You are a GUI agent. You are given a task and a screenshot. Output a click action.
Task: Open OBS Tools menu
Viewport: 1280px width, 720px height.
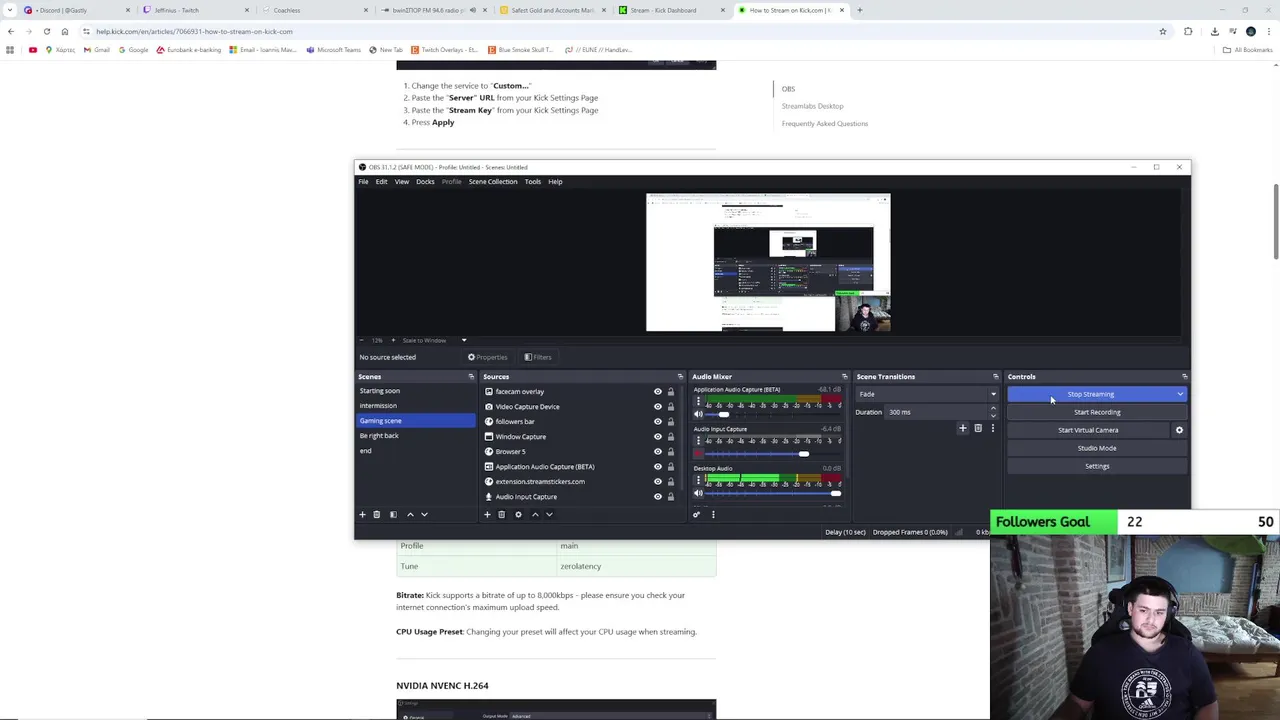click(x=533, y=182)
